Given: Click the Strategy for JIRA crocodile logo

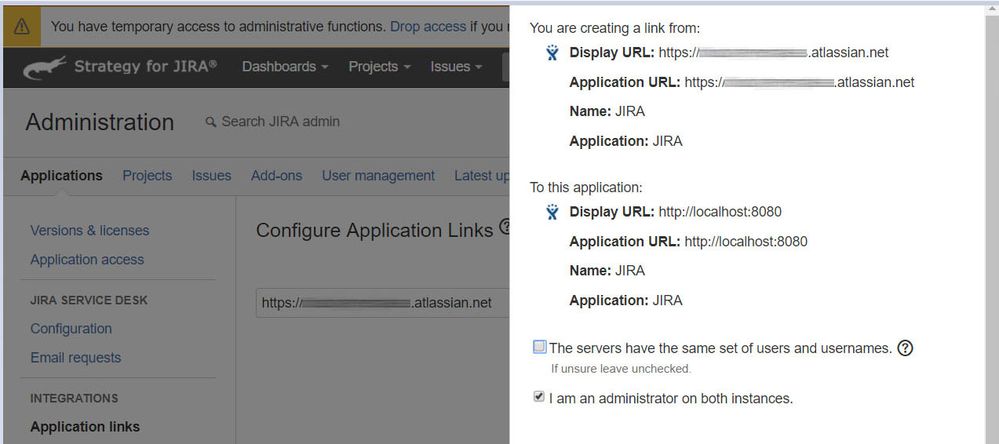Looking at the screenshot, I should tap(45, 67).
